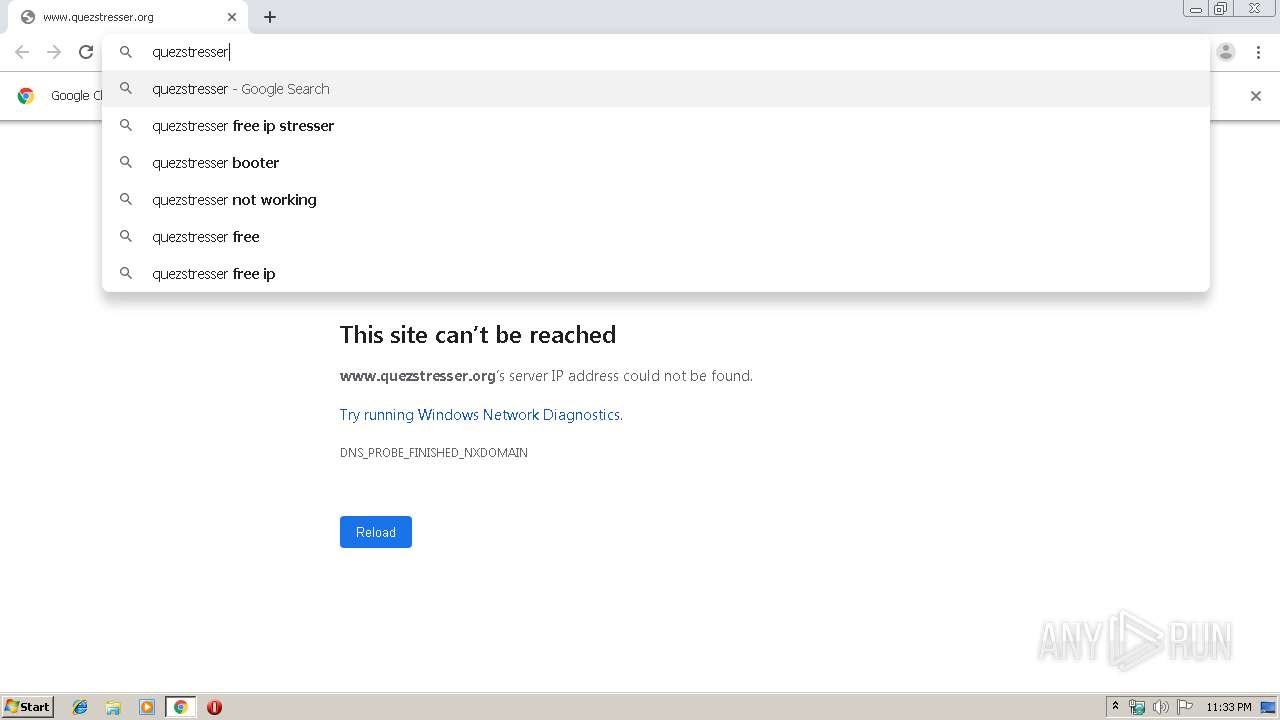Screen dimensions: 1280x720
Task: Reload page using the toolbar refresh icon
Action: tap(86, 52)
